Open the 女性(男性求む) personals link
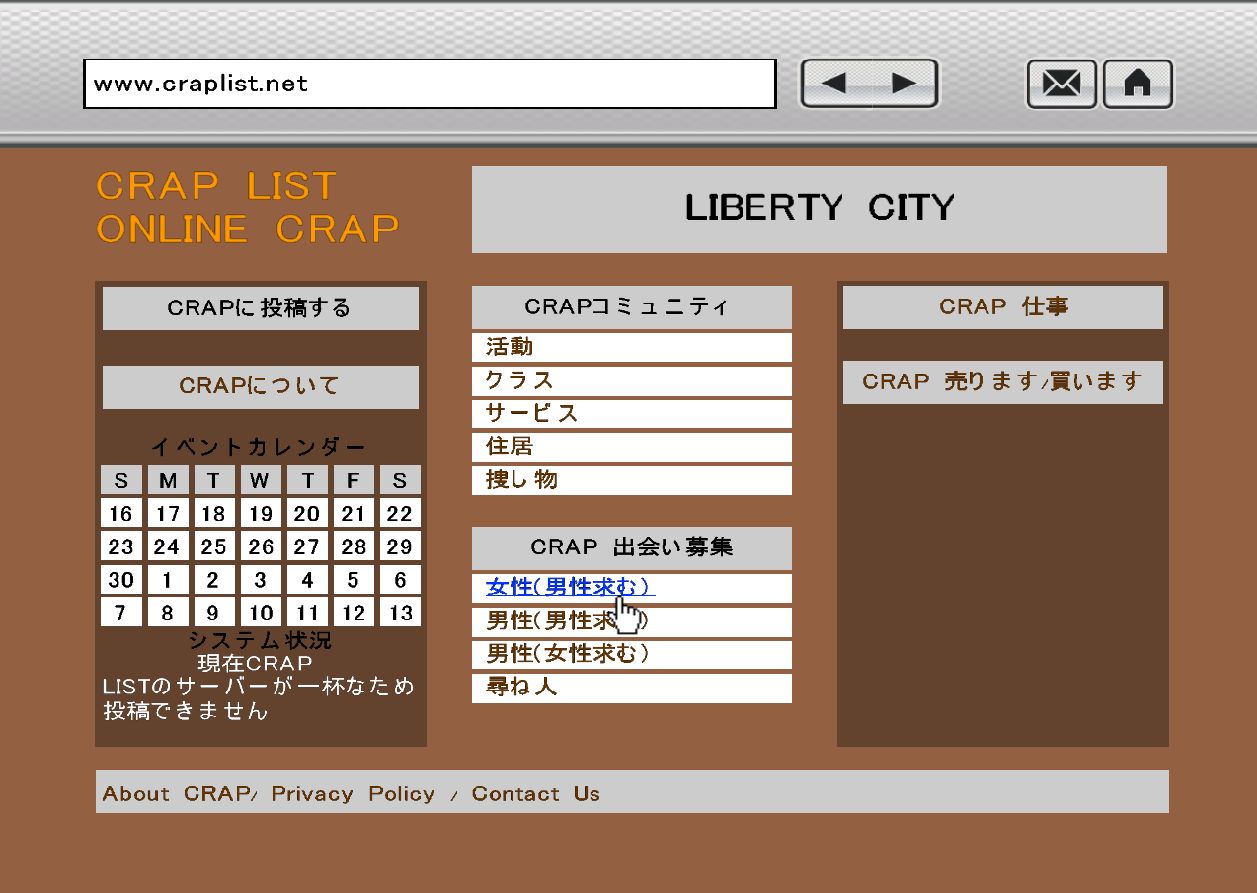The width and height of the screenshot is (1257, 893). (x=632, y=588)
